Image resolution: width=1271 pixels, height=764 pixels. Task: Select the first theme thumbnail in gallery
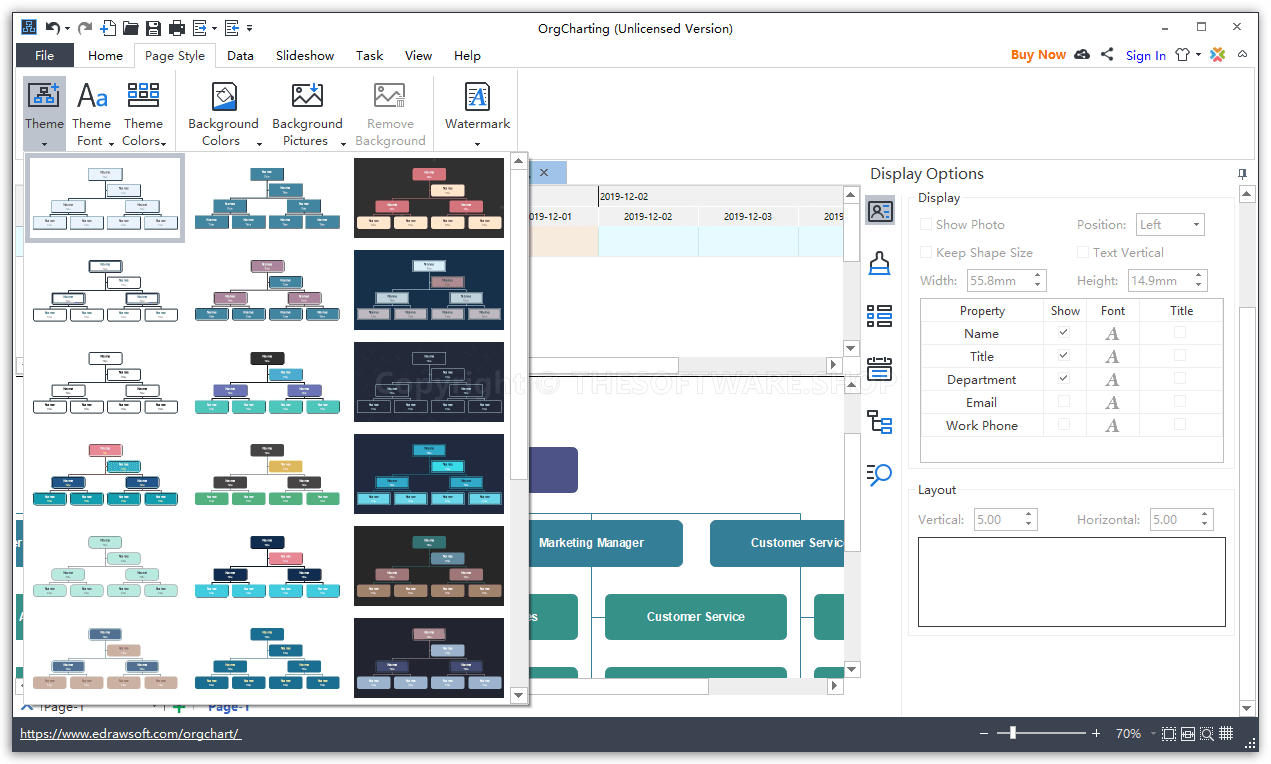click(105, 198)
